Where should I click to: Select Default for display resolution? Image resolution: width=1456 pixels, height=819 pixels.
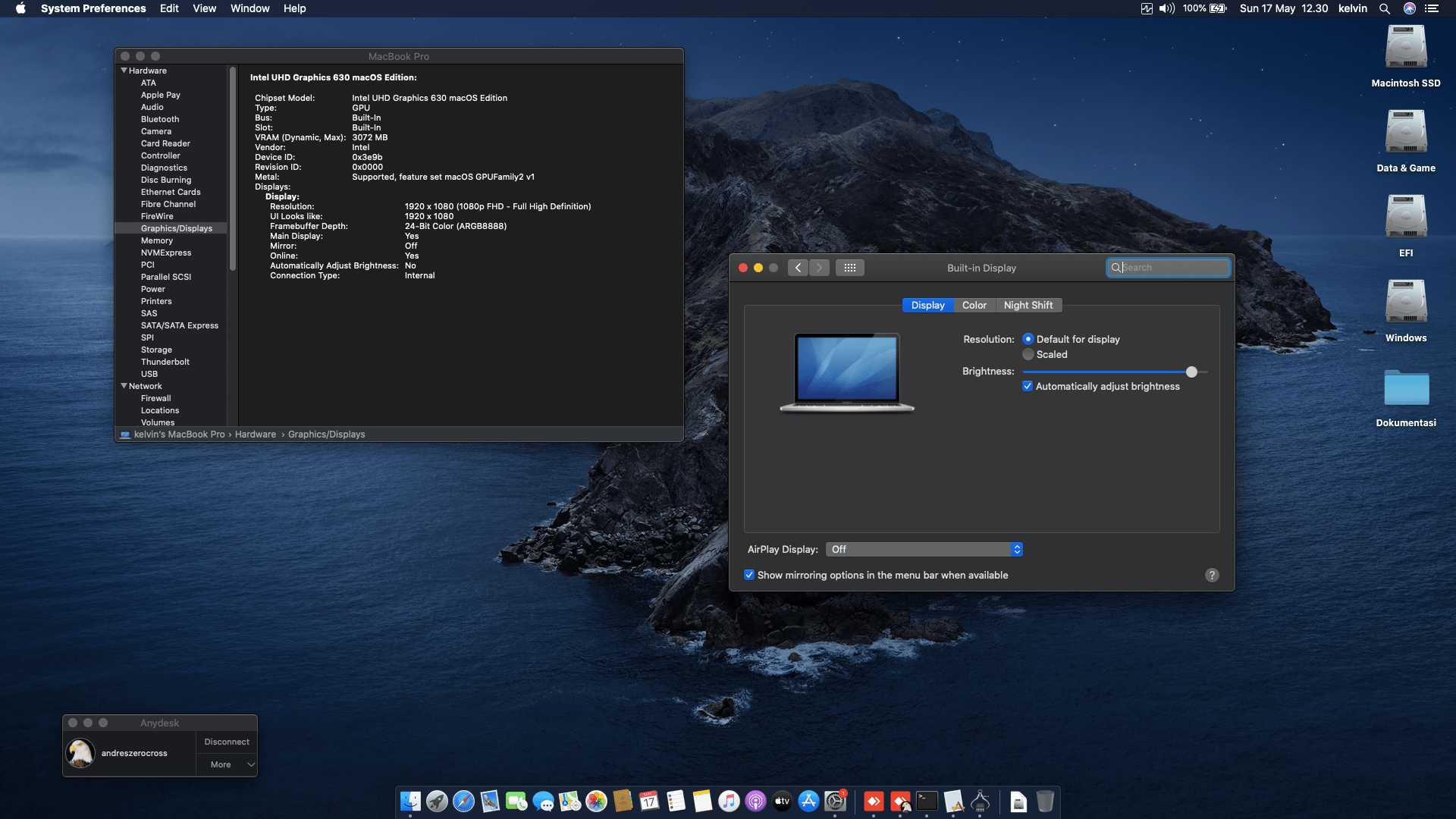coord(1028,339)
